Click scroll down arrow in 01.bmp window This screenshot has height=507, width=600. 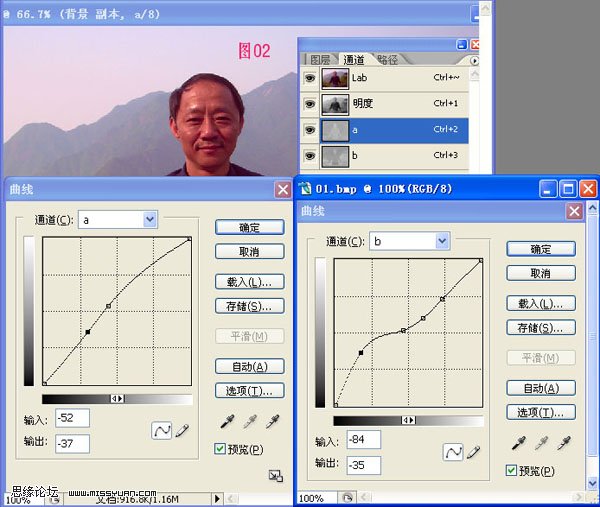pos(592,483)
